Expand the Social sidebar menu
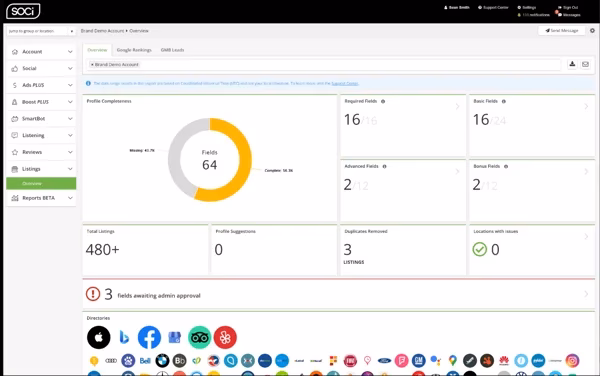The image size is (600, 376). (41, 68)
